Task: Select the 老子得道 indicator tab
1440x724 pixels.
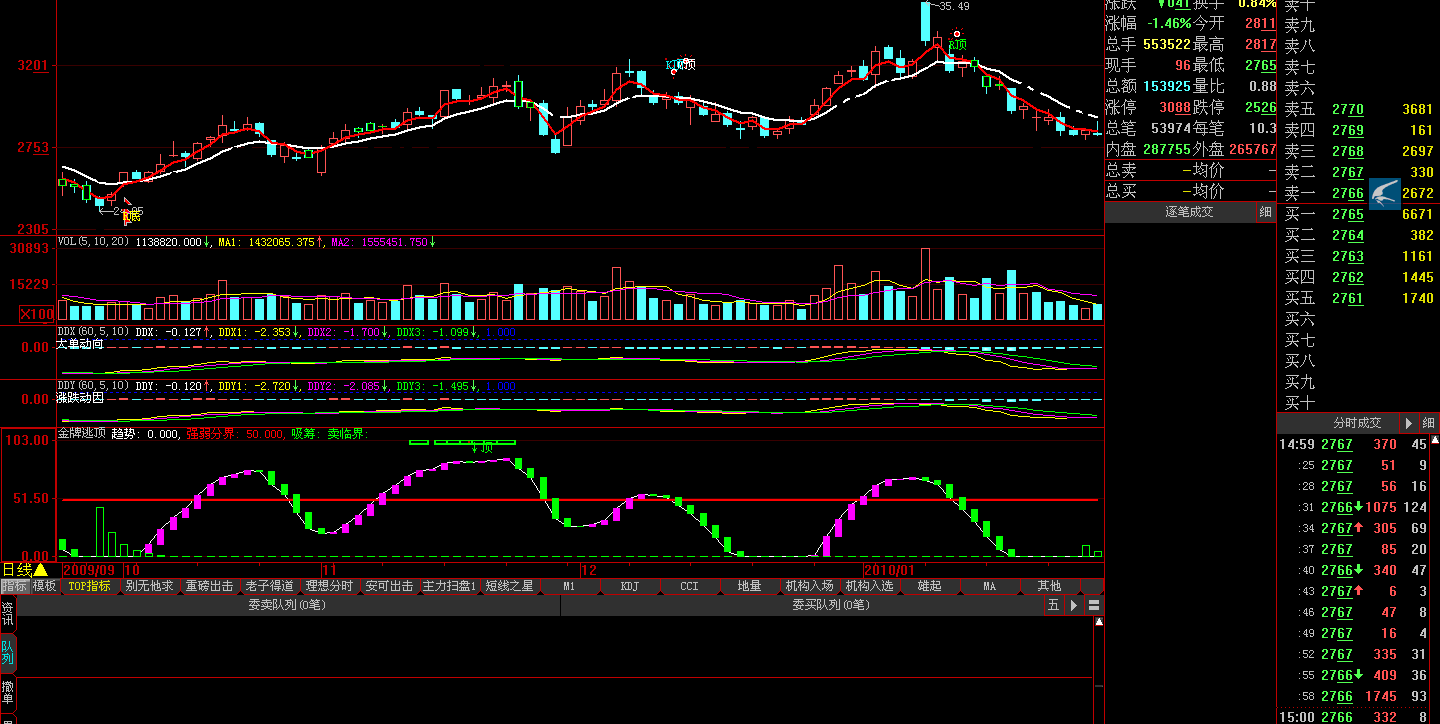Action: coord(270,586)
